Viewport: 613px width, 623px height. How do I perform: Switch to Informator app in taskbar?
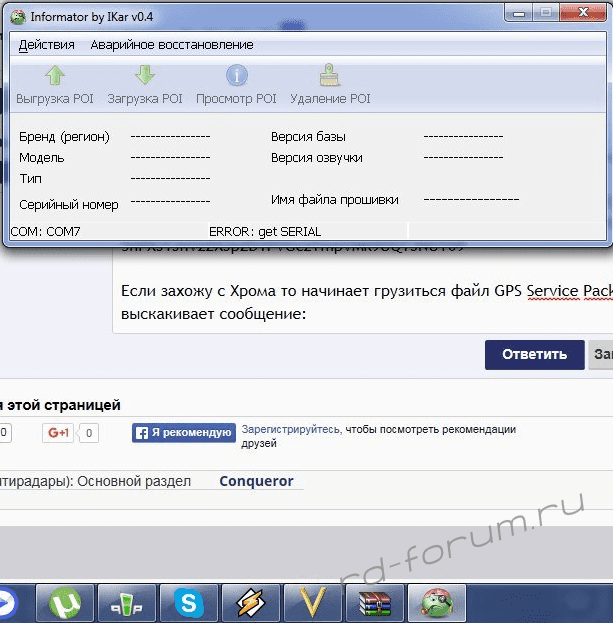[436, 603]
